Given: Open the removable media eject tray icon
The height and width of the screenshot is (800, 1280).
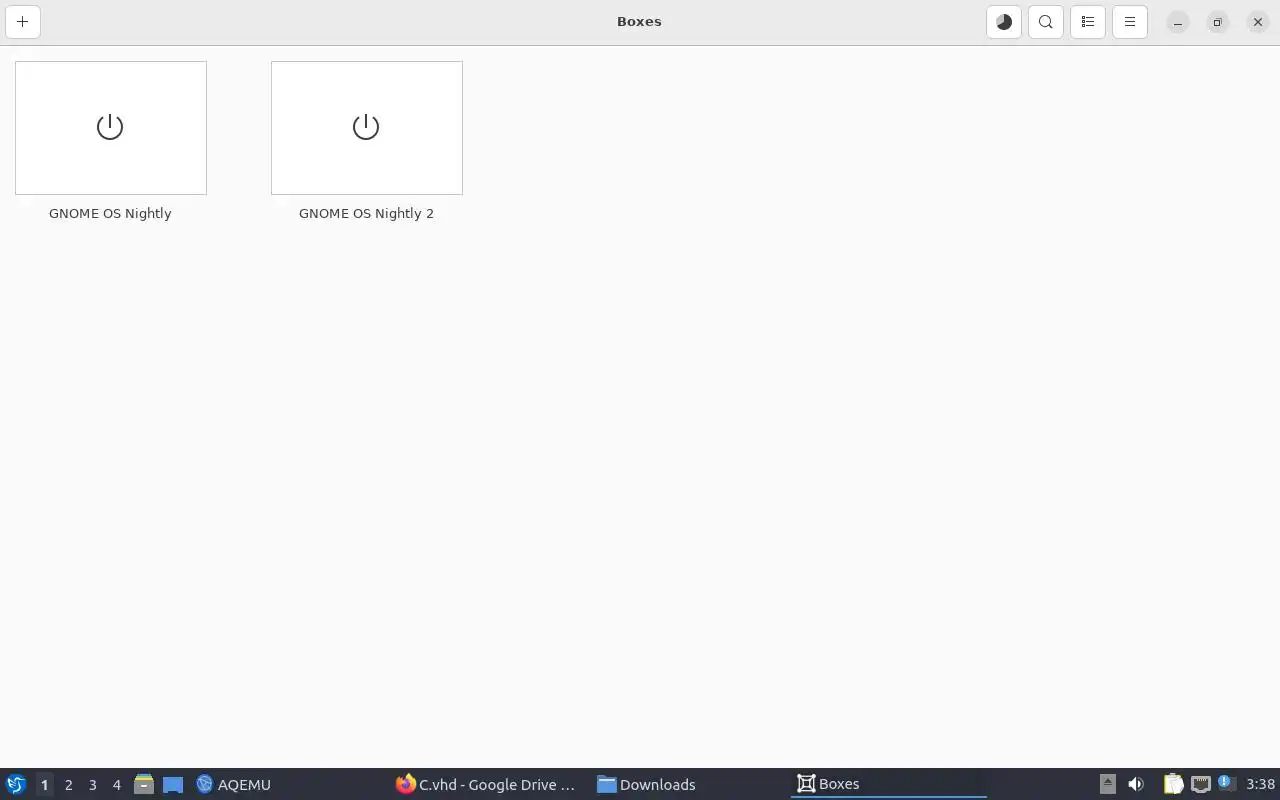Looking at the screenshot, I should [1107, 784].
